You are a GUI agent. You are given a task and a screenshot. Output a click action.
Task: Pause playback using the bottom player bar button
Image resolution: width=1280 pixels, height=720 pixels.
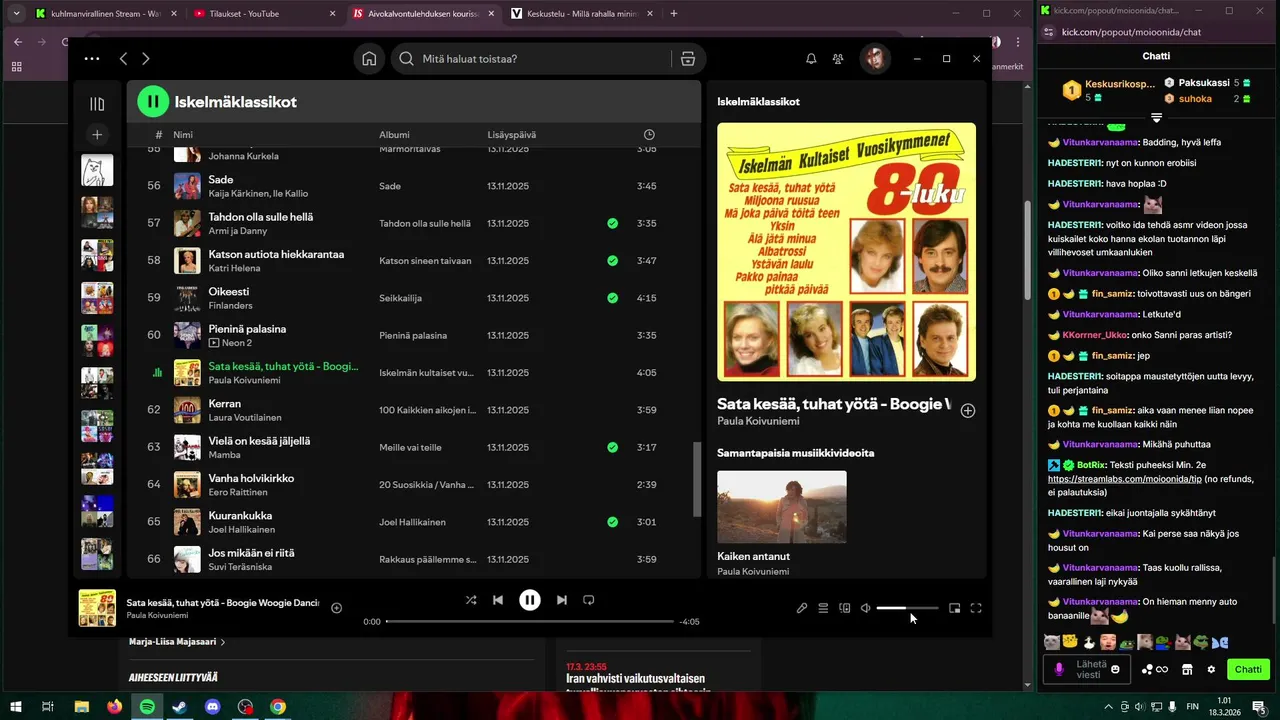point(529,600)
